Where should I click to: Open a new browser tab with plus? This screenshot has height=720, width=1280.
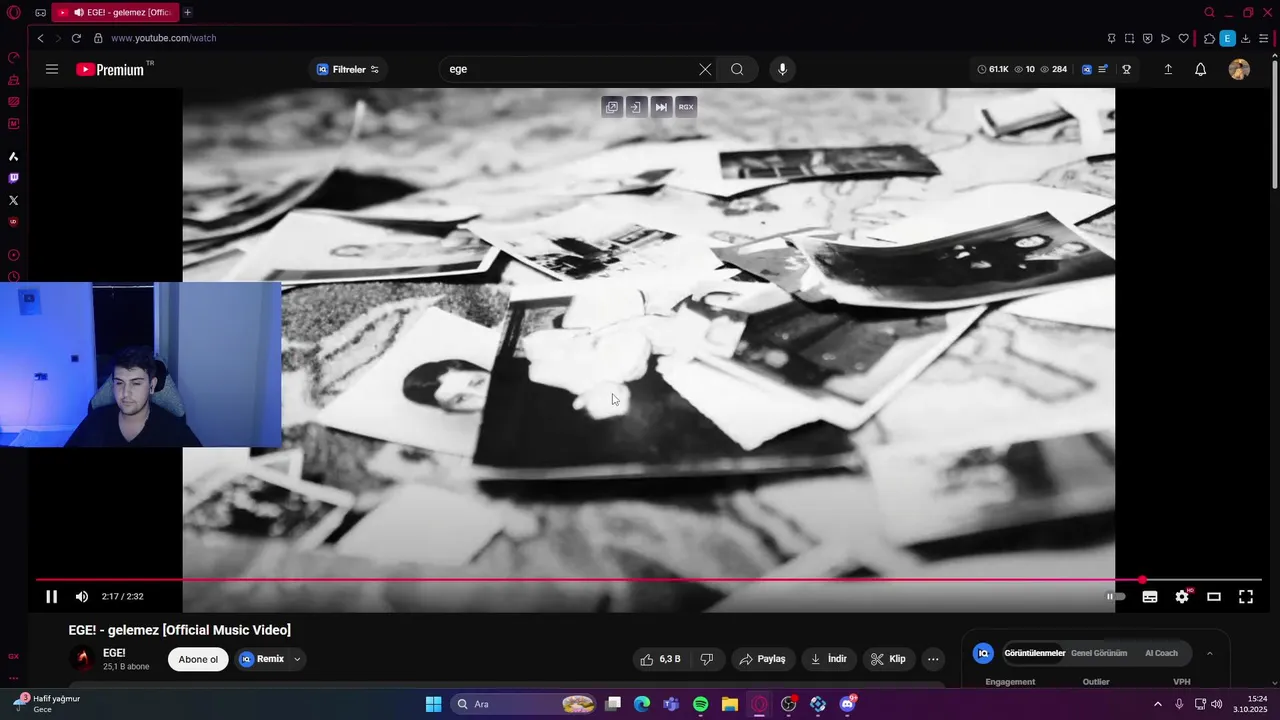(187, 12)
